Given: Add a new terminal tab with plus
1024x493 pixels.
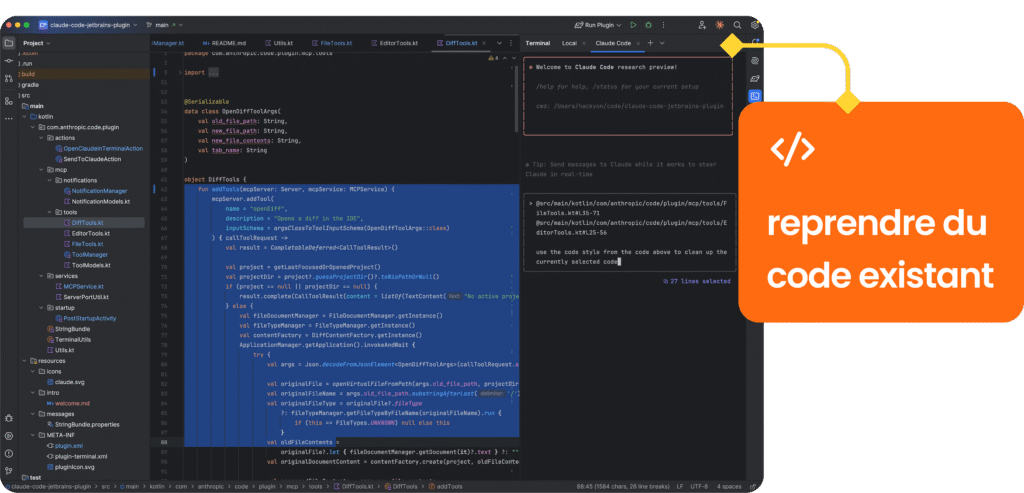Looking at the screenshot, I should (x=650, y=43).
